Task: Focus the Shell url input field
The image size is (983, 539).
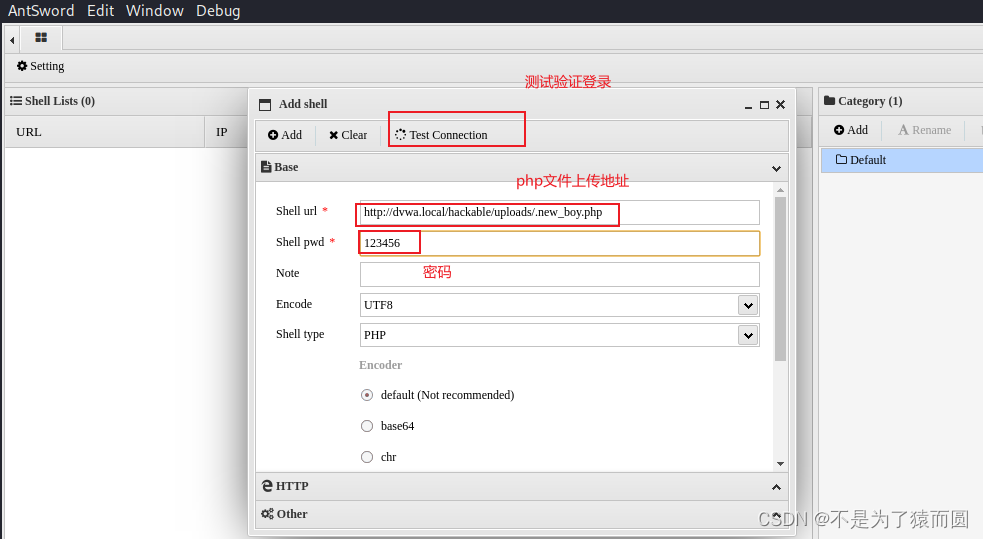Action: (559, 212)
